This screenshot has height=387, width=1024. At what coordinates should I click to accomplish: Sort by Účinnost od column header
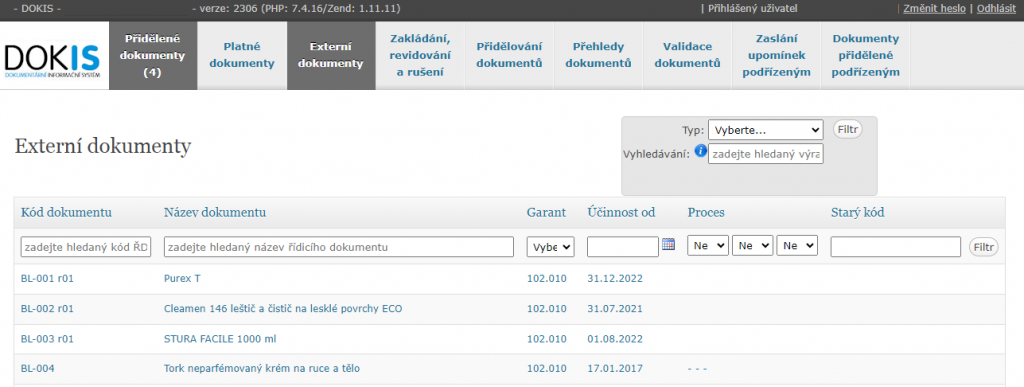click(620, 212)
